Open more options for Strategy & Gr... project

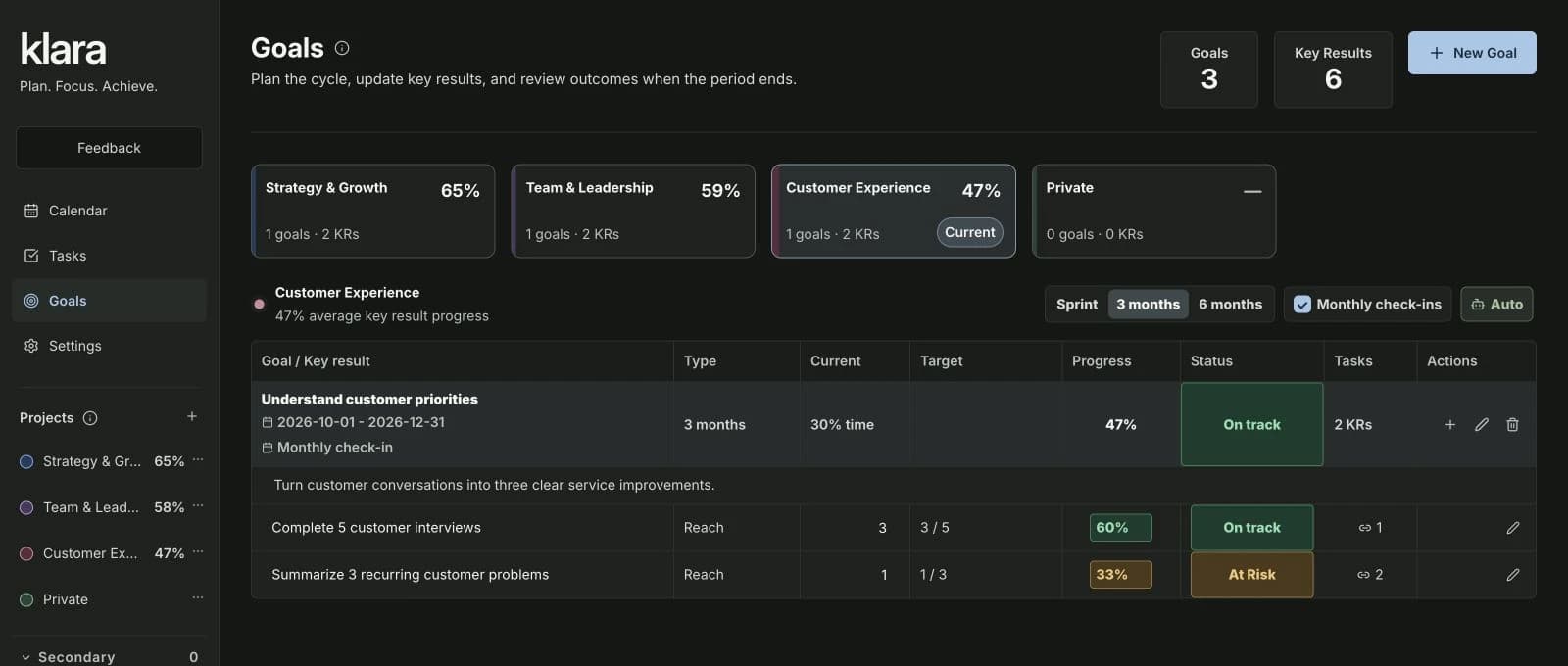198,460
